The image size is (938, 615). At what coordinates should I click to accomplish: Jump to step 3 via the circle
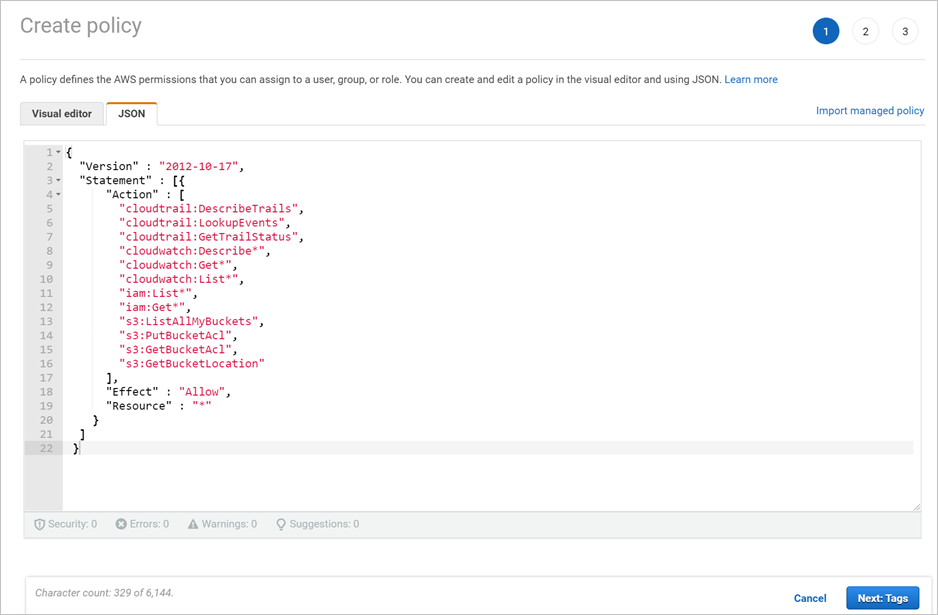click(905, 31)
